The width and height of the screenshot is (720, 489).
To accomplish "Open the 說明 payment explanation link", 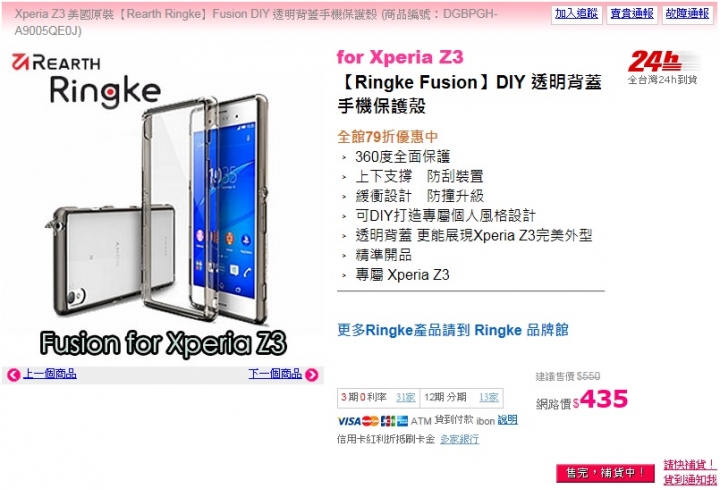I will (x=508, y=420).
